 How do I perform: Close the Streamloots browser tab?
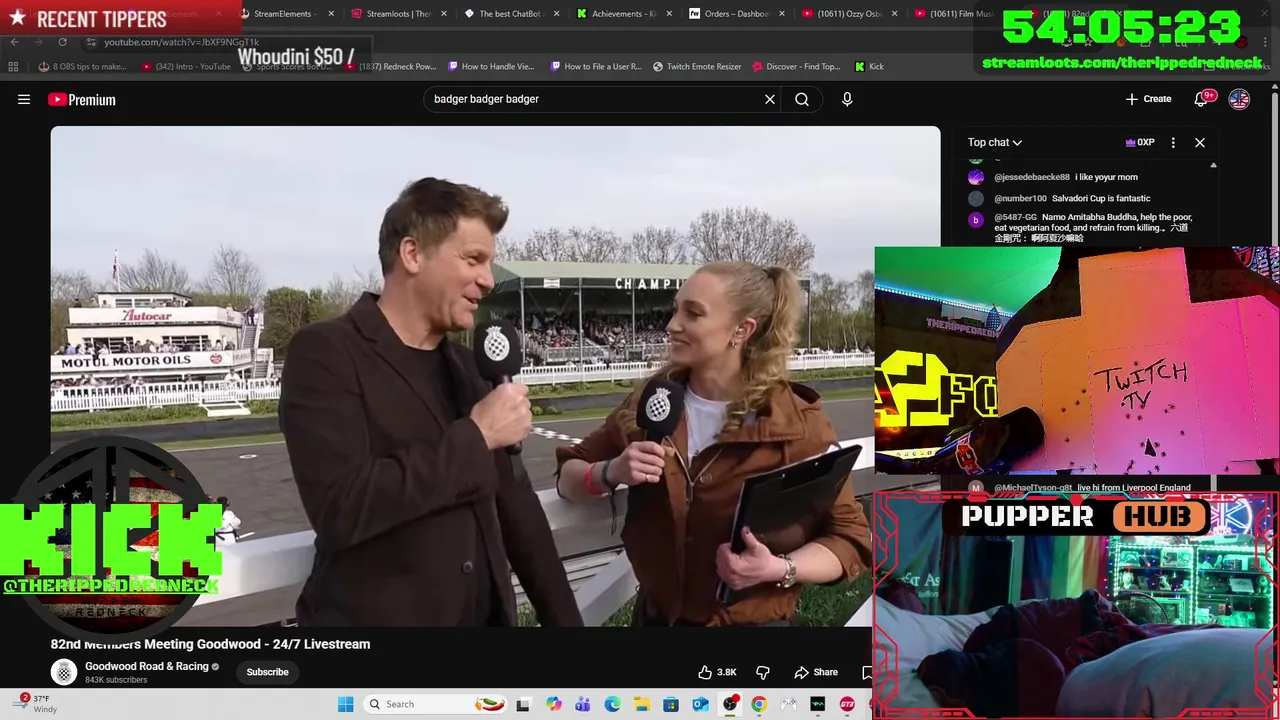443,14
